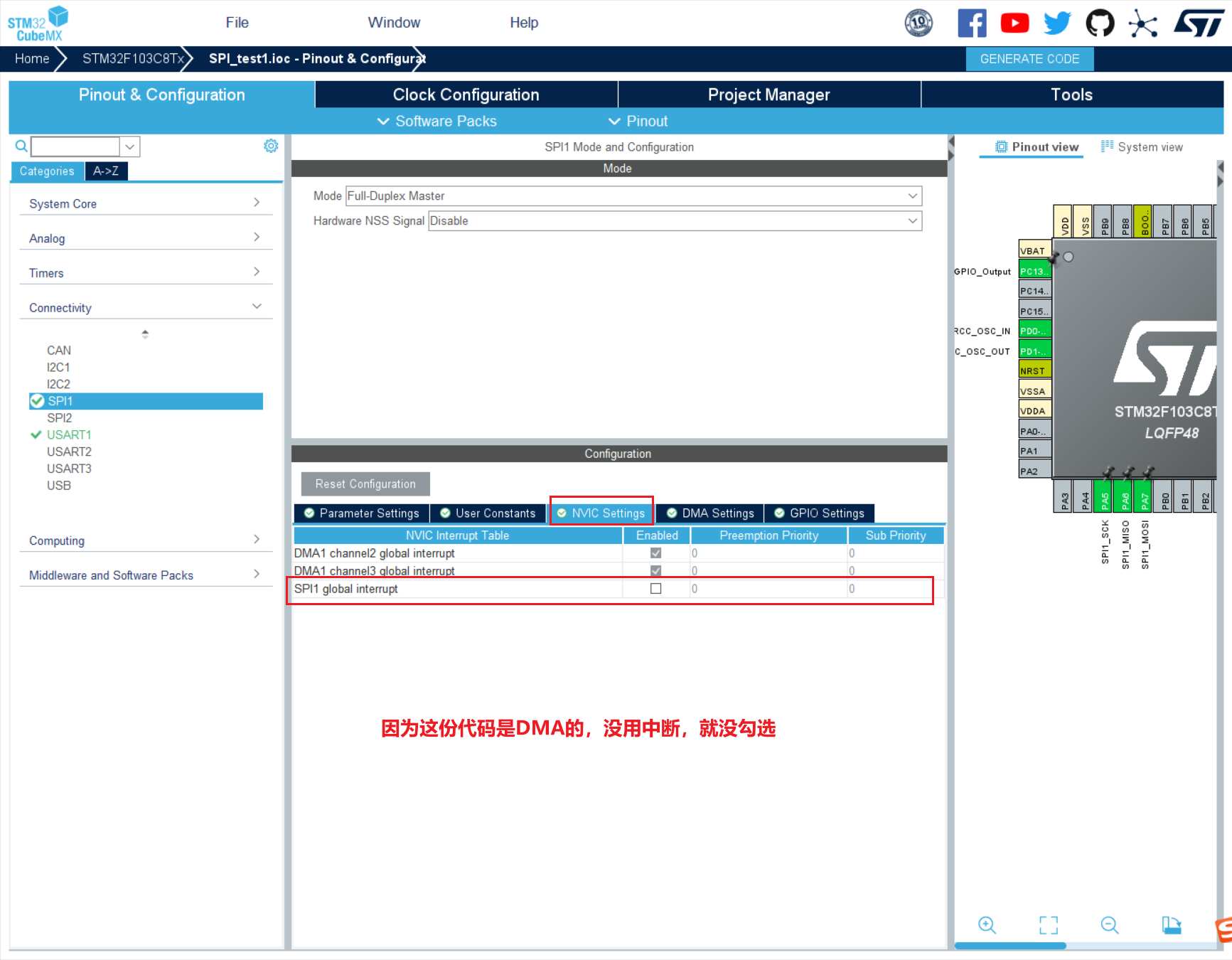
Task: Select the VBAT pin
Action: [1034, 250]
